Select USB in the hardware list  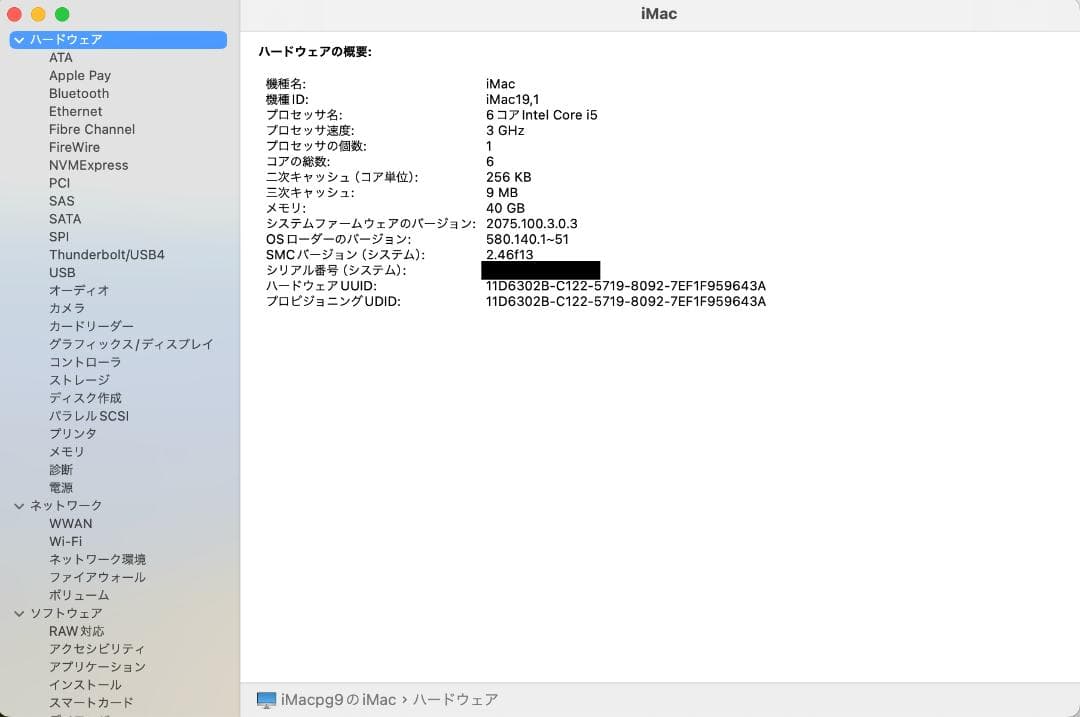click(x=61, y=272)
